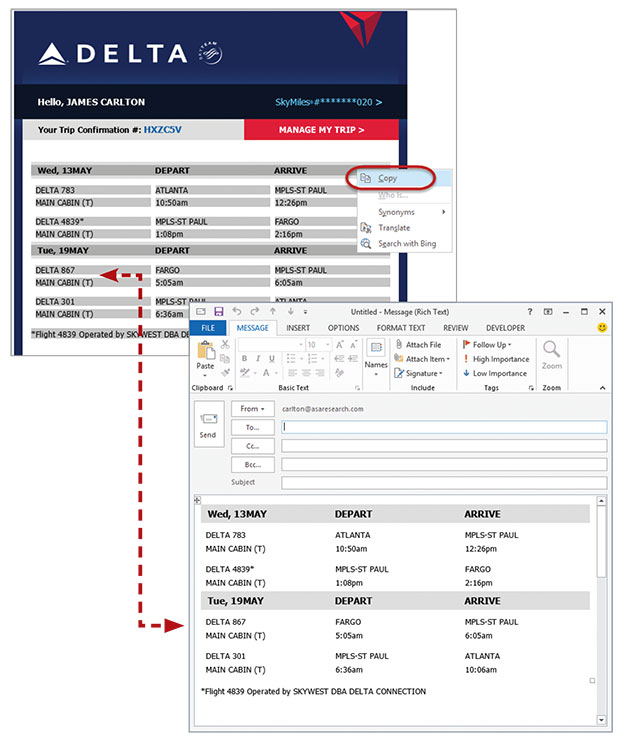Image resolution: width=620 pixels, height=740 pixels.
Task: Click the Undo arrow in title bar
Action: point(239,312)
